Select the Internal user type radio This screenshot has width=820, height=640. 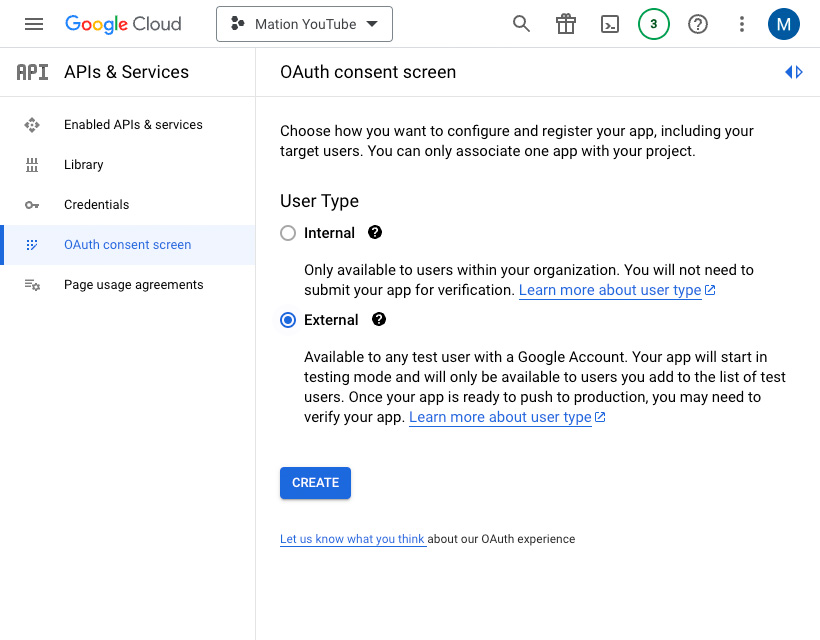[288, 233]
